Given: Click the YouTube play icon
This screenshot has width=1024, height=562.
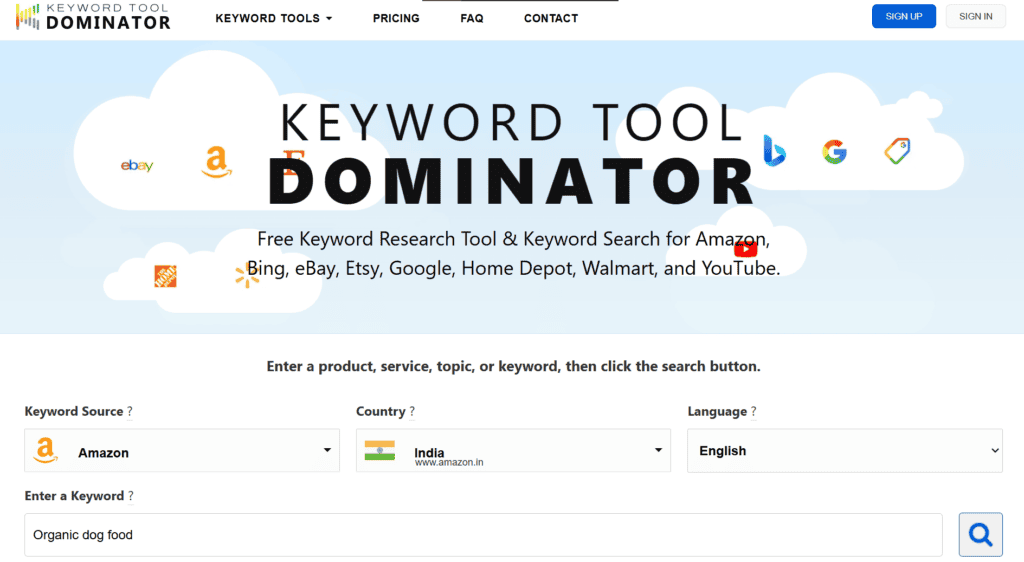Looking at the screenshot, I should click(x=746, y=249).
